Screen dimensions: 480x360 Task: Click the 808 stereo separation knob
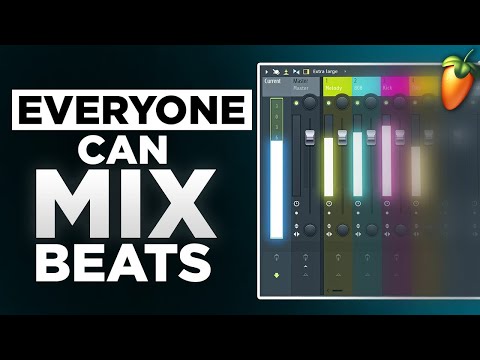(x=372, y=229)
